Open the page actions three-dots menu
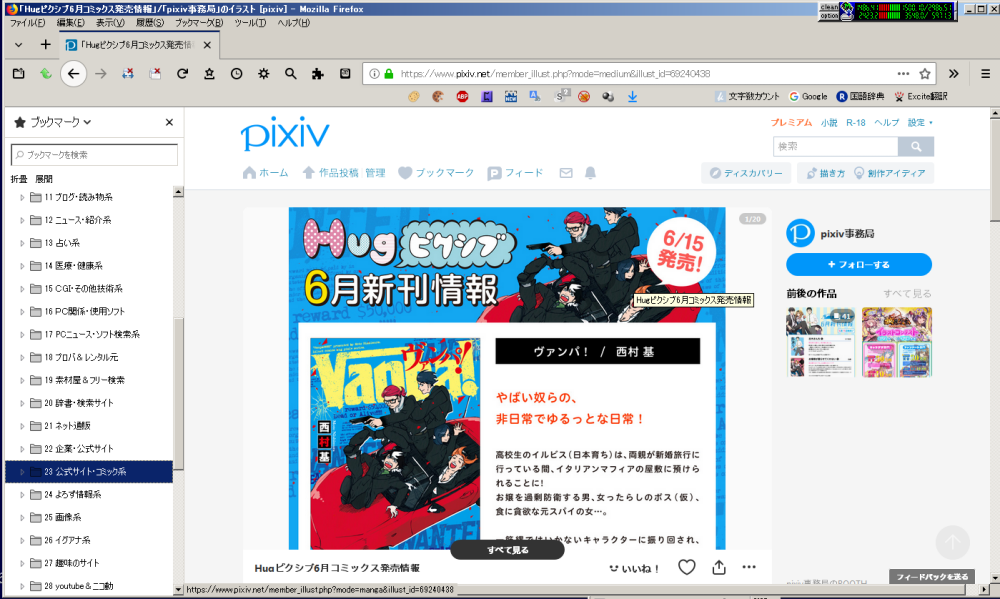Screen dimensions: 1000x599 pyautogui.click(x=903, y=74)
